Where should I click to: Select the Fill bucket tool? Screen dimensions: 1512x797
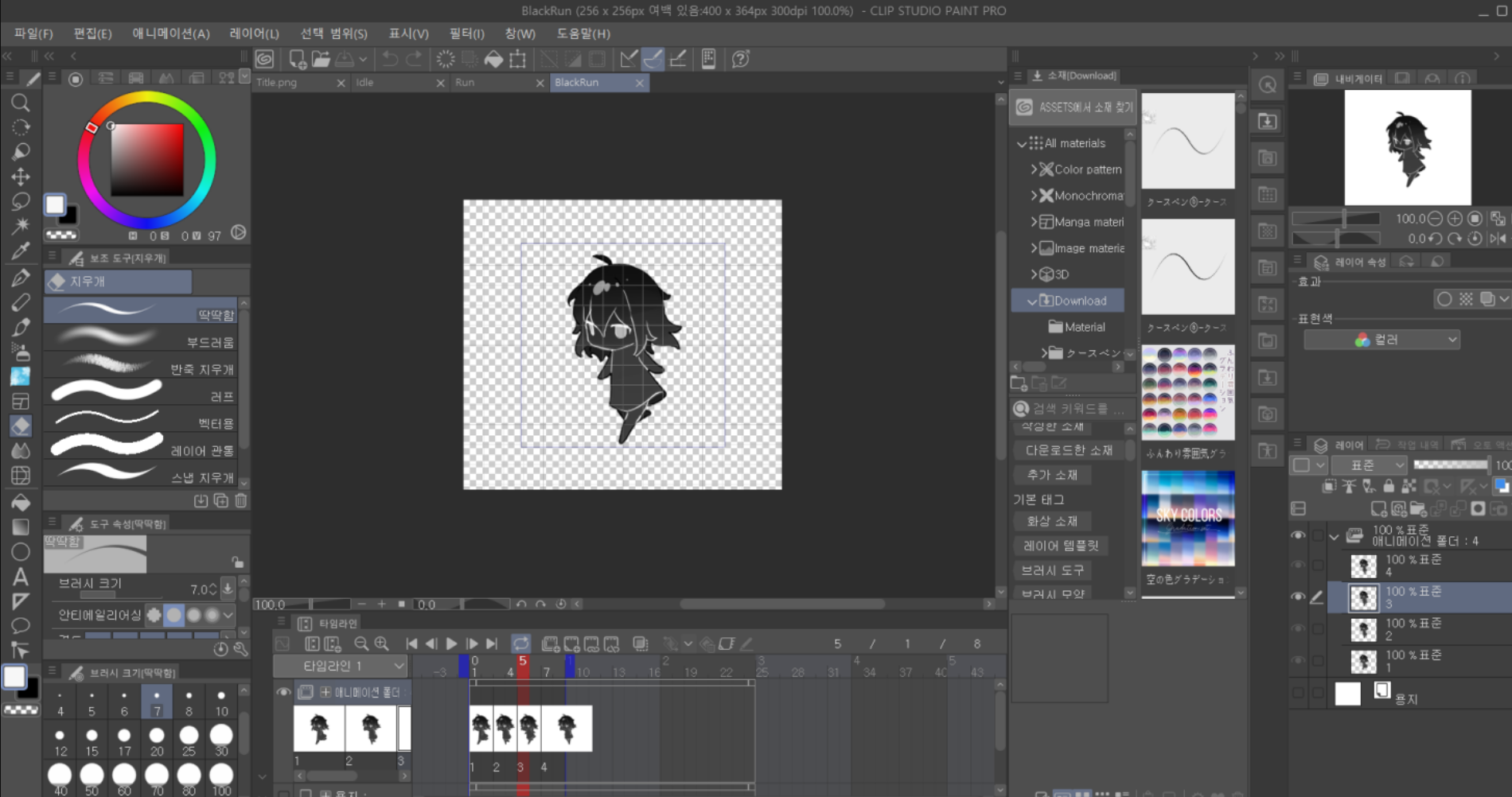click(21, 502)
